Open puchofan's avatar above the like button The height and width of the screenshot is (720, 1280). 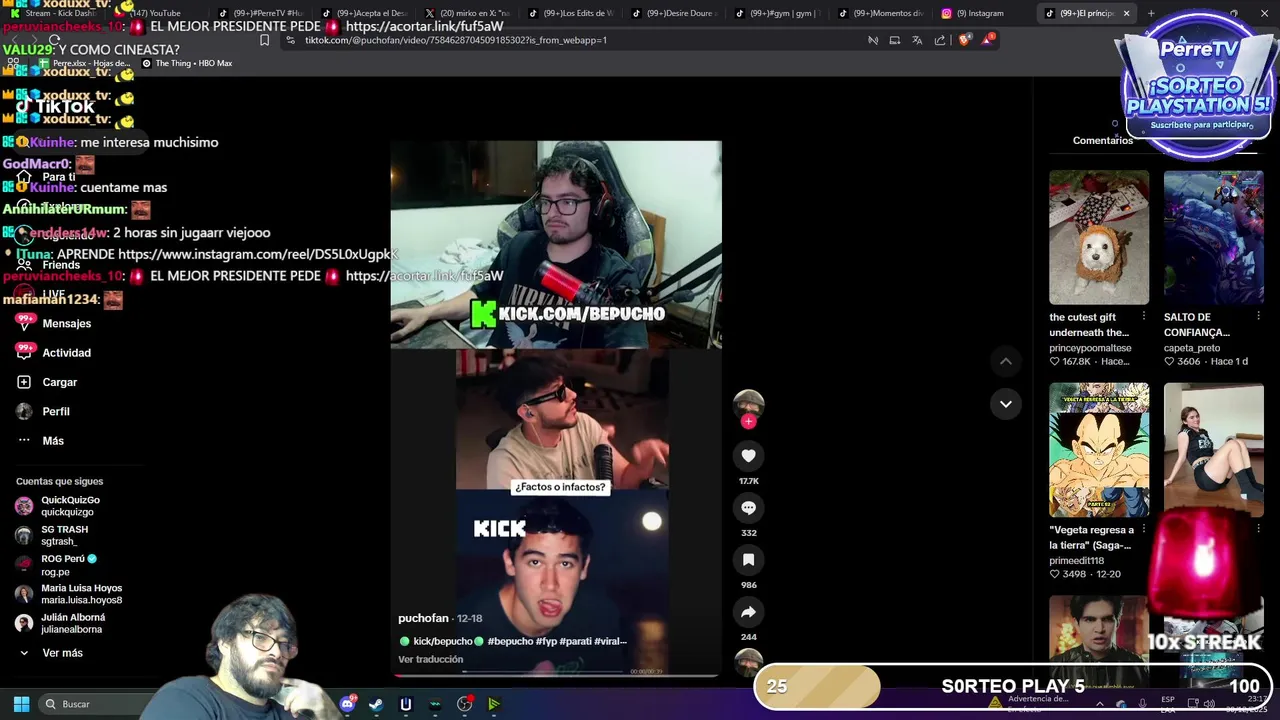(x=748, y=403)
